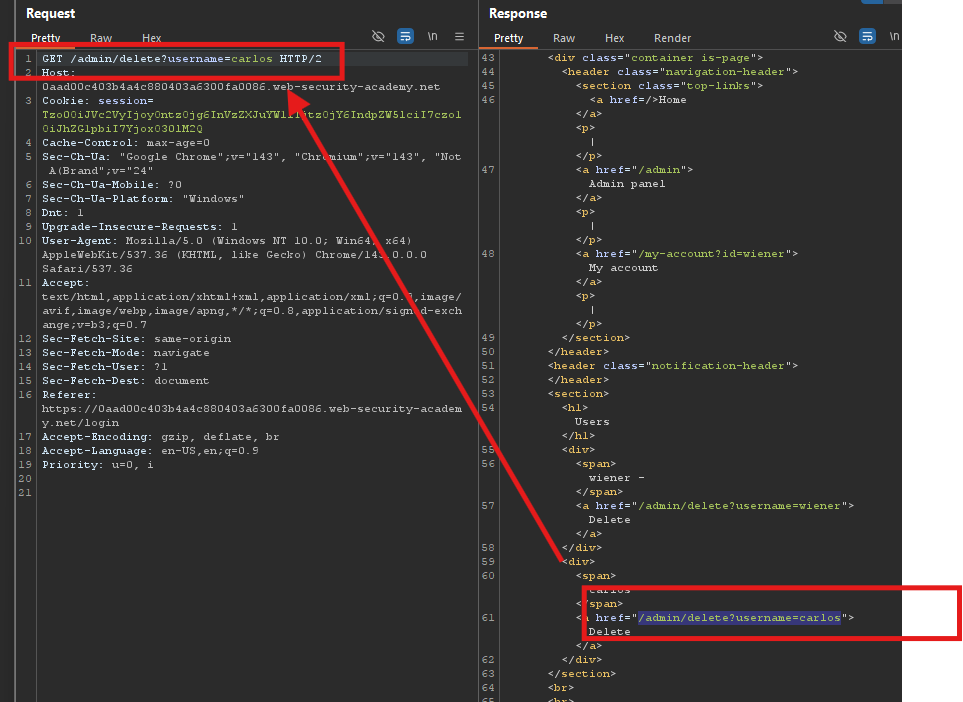This screenshot has height=702, width=963.
Task: Click the 'Dnt: 1' header line
Action: pyautogui.click(x=63, y=213)
